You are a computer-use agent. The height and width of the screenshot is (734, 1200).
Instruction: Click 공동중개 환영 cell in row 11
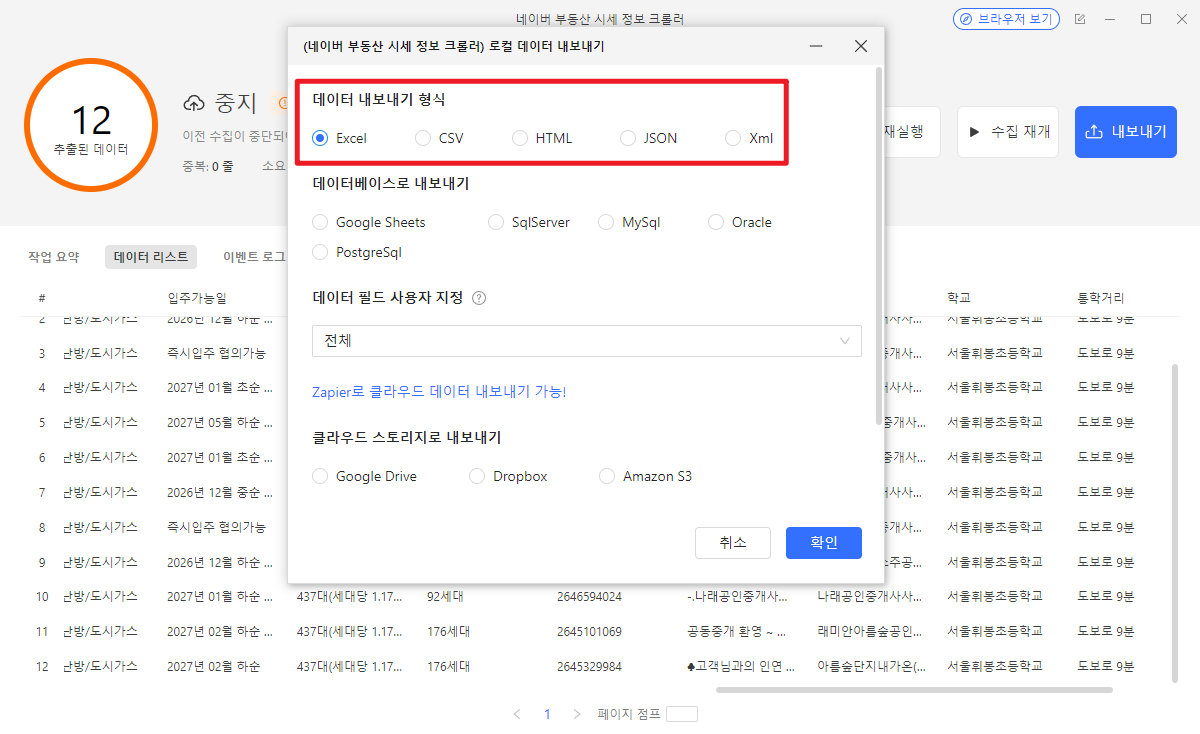(736, 632)
